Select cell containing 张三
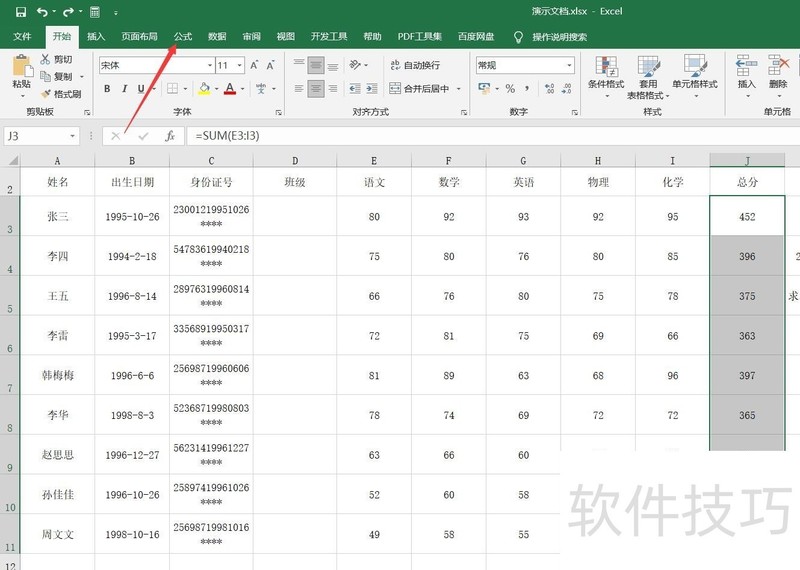This screenshot has width=800, height=570. (58, 216)
